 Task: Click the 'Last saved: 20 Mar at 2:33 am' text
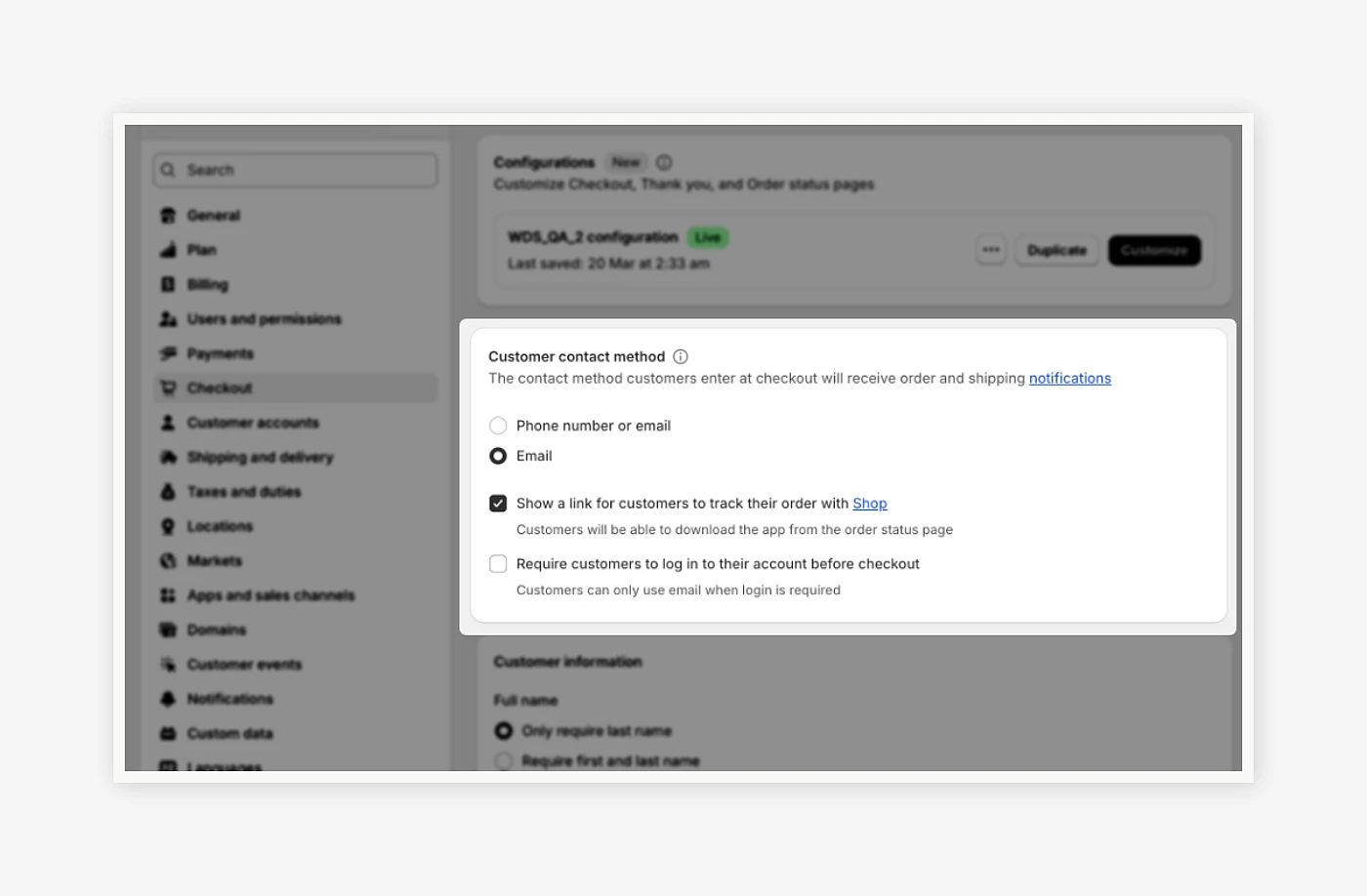pyautogui.click(x=608, y=264)
